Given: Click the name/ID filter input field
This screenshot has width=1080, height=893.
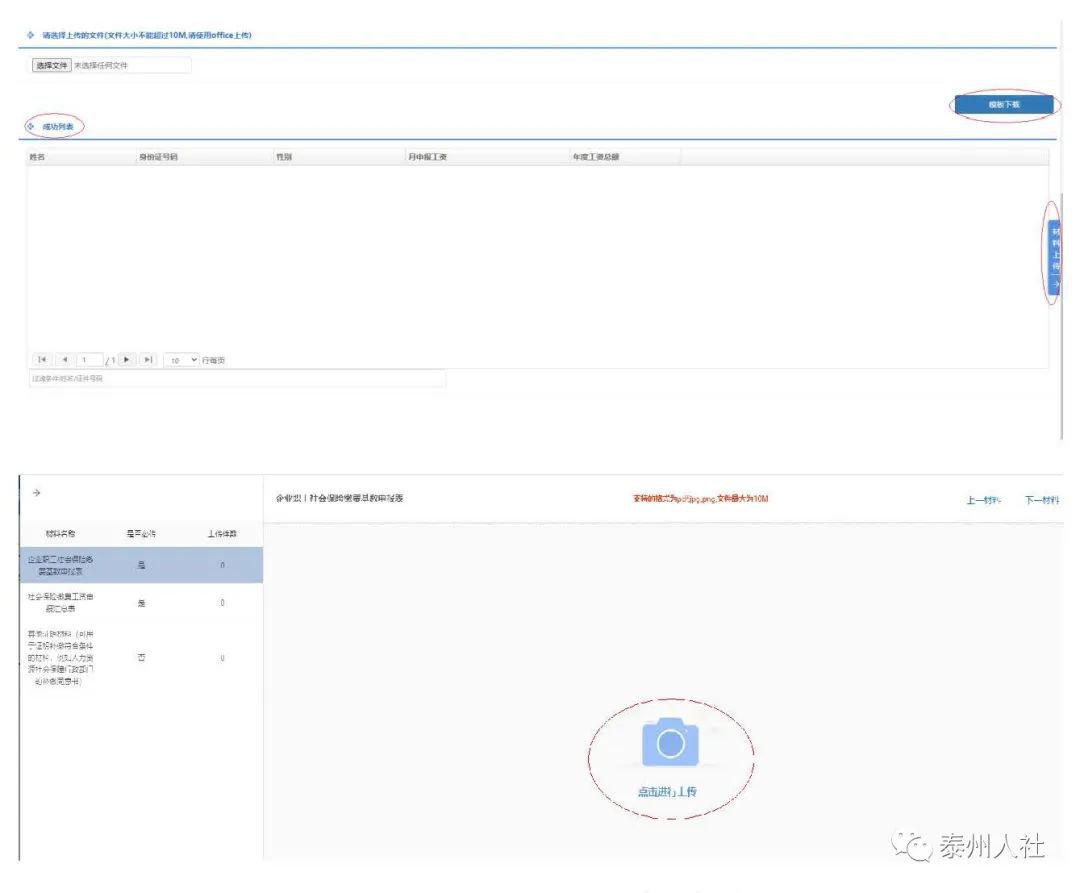Looking at the screenshot, I should point(237,379).
